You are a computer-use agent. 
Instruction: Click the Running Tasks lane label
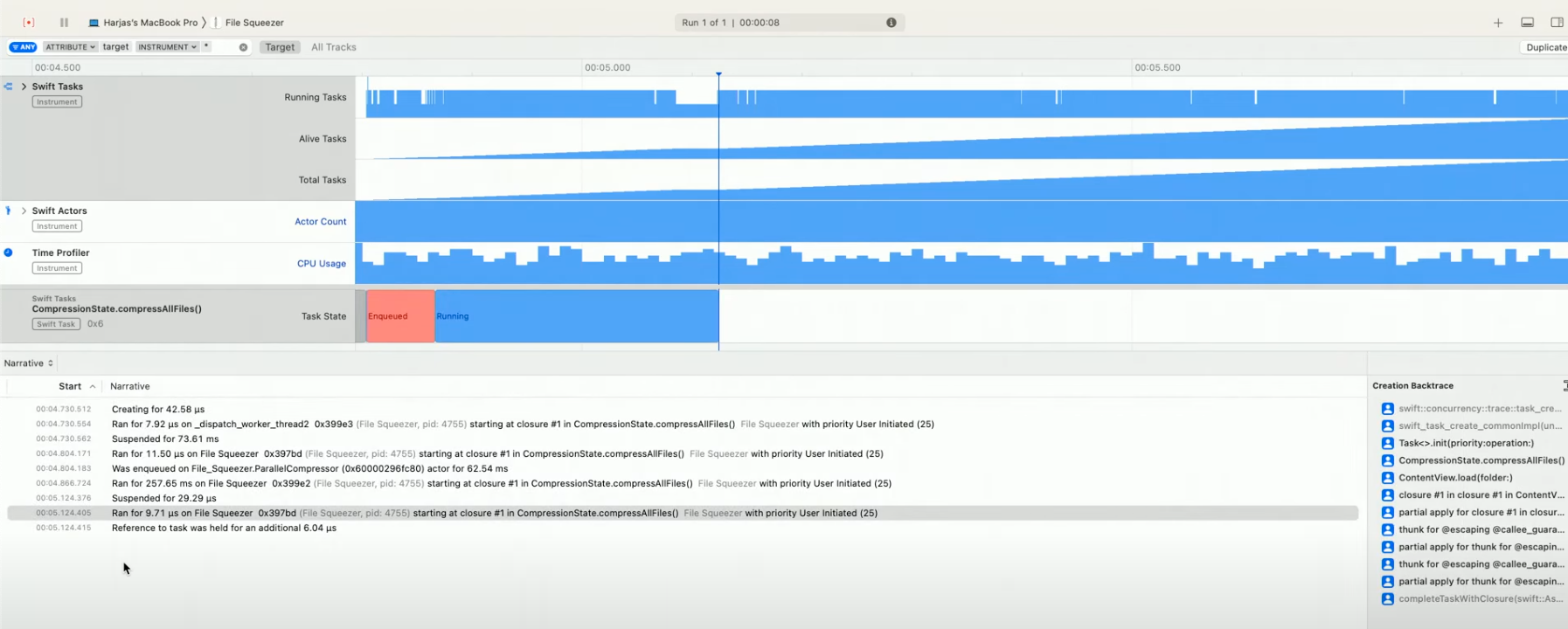(x=315, y=97)
